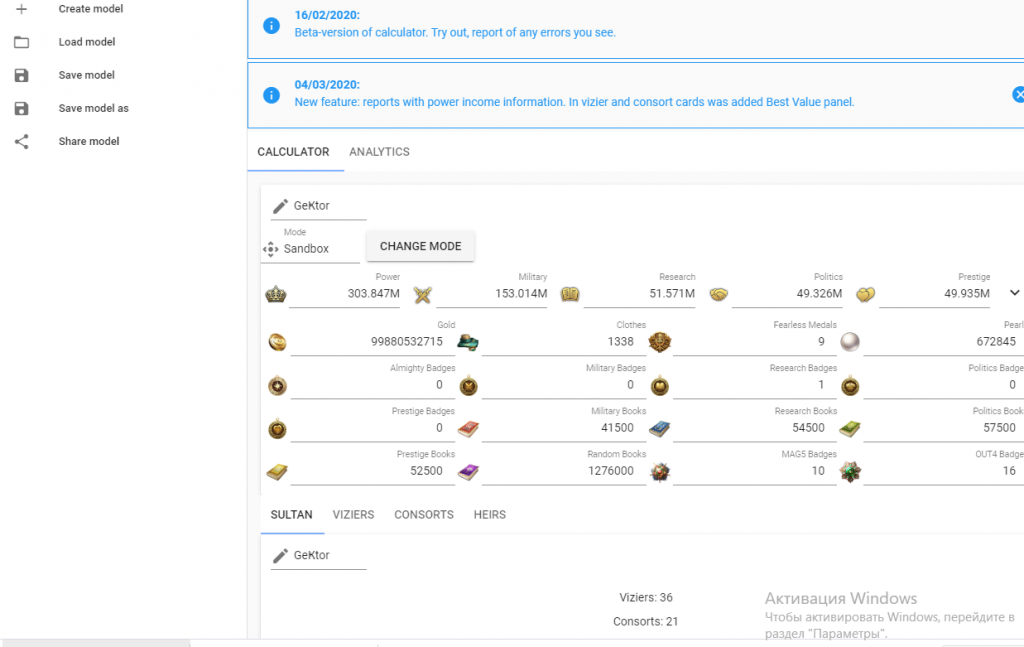
Task: Click the crossed swords Military icon
Action: coord(423,294)
